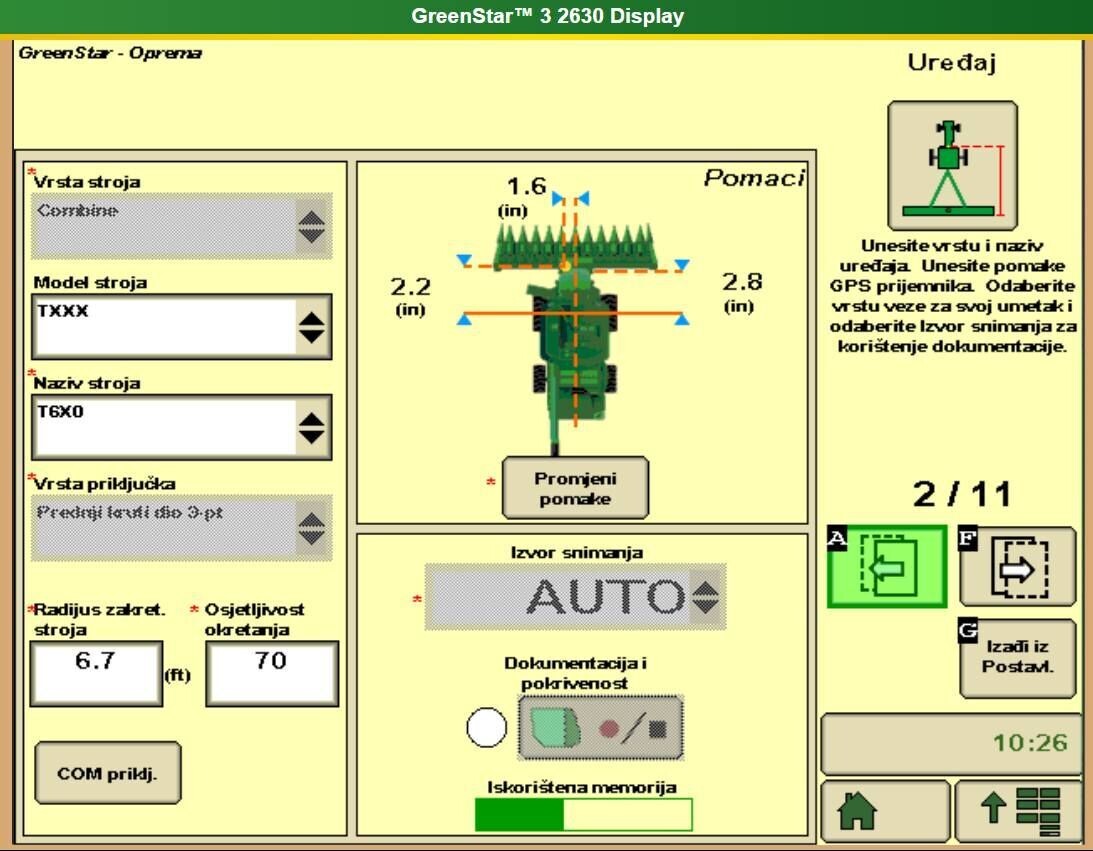
Task: Click the 2.2 (in) offset value
Action: pos(411,296)
